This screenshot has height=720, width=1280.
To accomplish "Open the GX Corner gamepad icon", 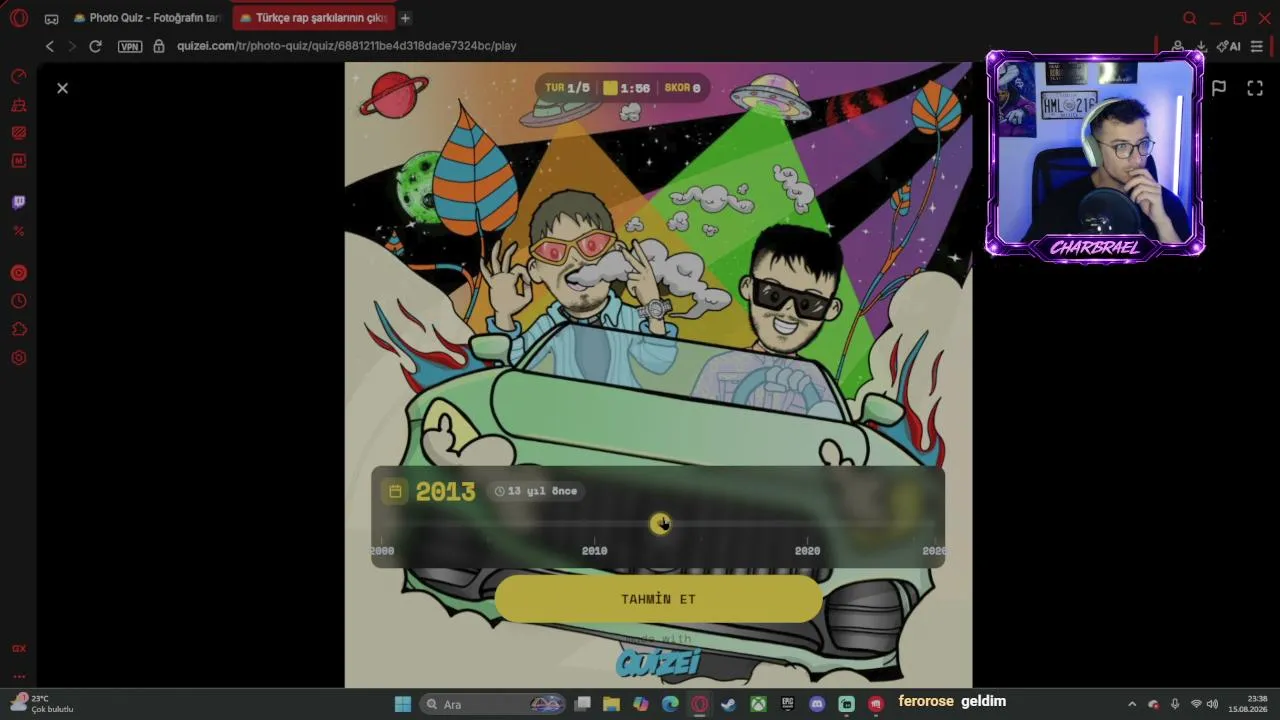I will click(51, 18).
